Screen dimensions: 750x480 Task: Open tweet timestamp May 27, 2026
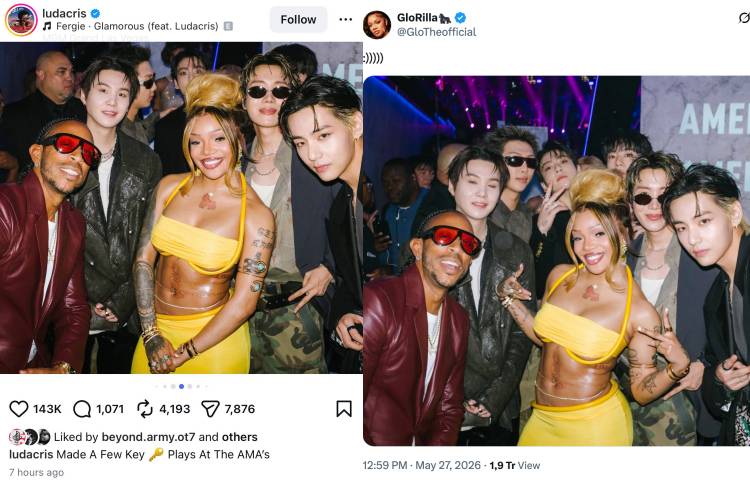pyautogui.click(x=421, y=465)
